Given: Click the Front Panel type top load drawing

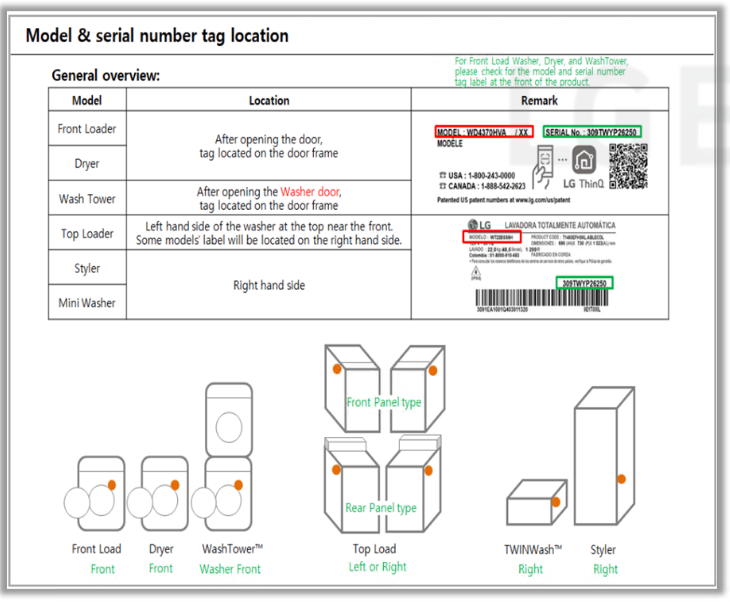Looking at the screenshot, I should 385,389.
